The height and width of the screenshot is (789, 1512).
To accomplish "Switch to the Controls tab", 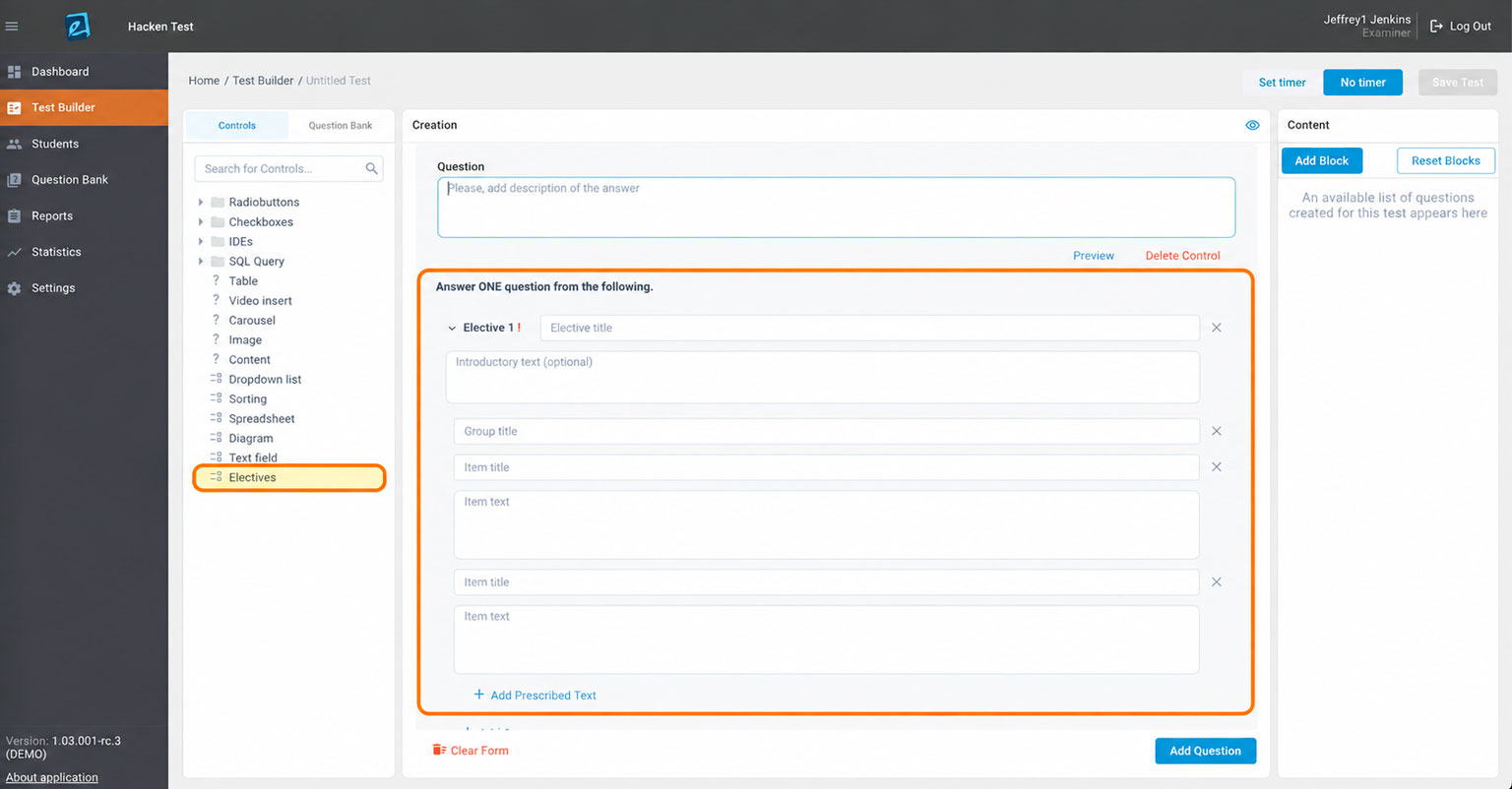I will [x=237, y=126].
